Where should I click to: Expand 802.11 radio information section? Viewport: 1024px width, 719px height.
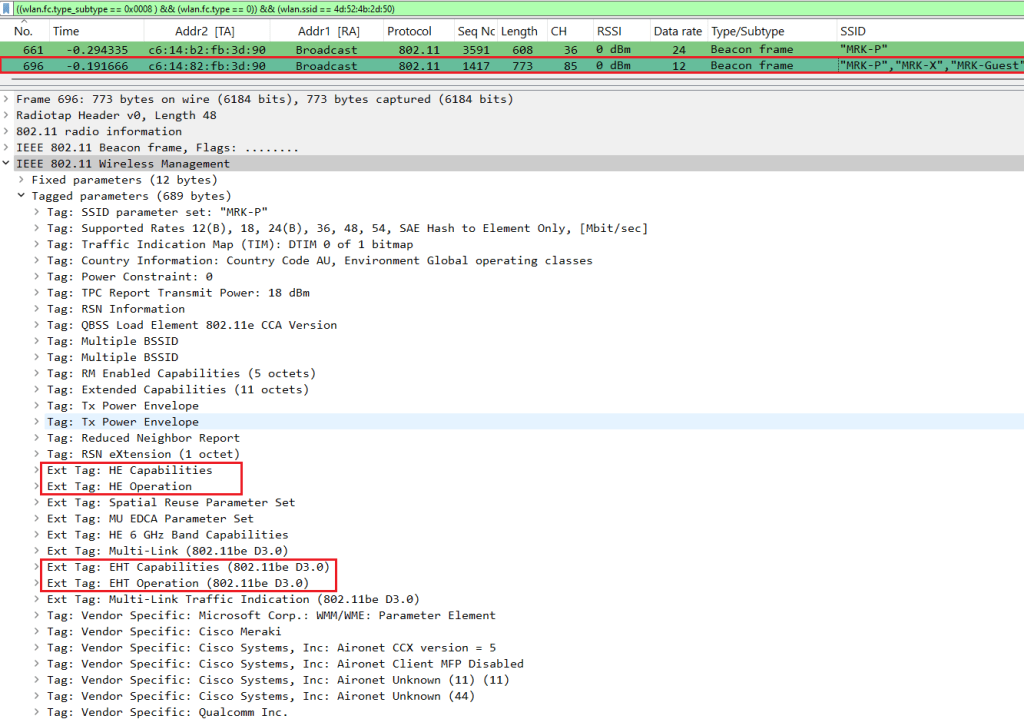tap(7, 131)
